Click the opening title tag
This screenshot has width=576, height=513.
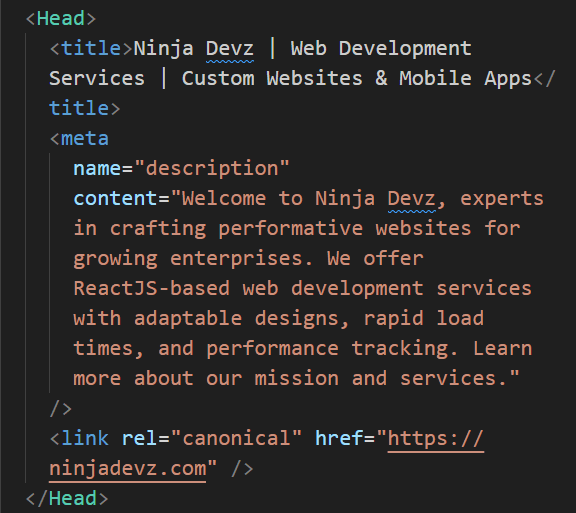[x=91, y=49]
